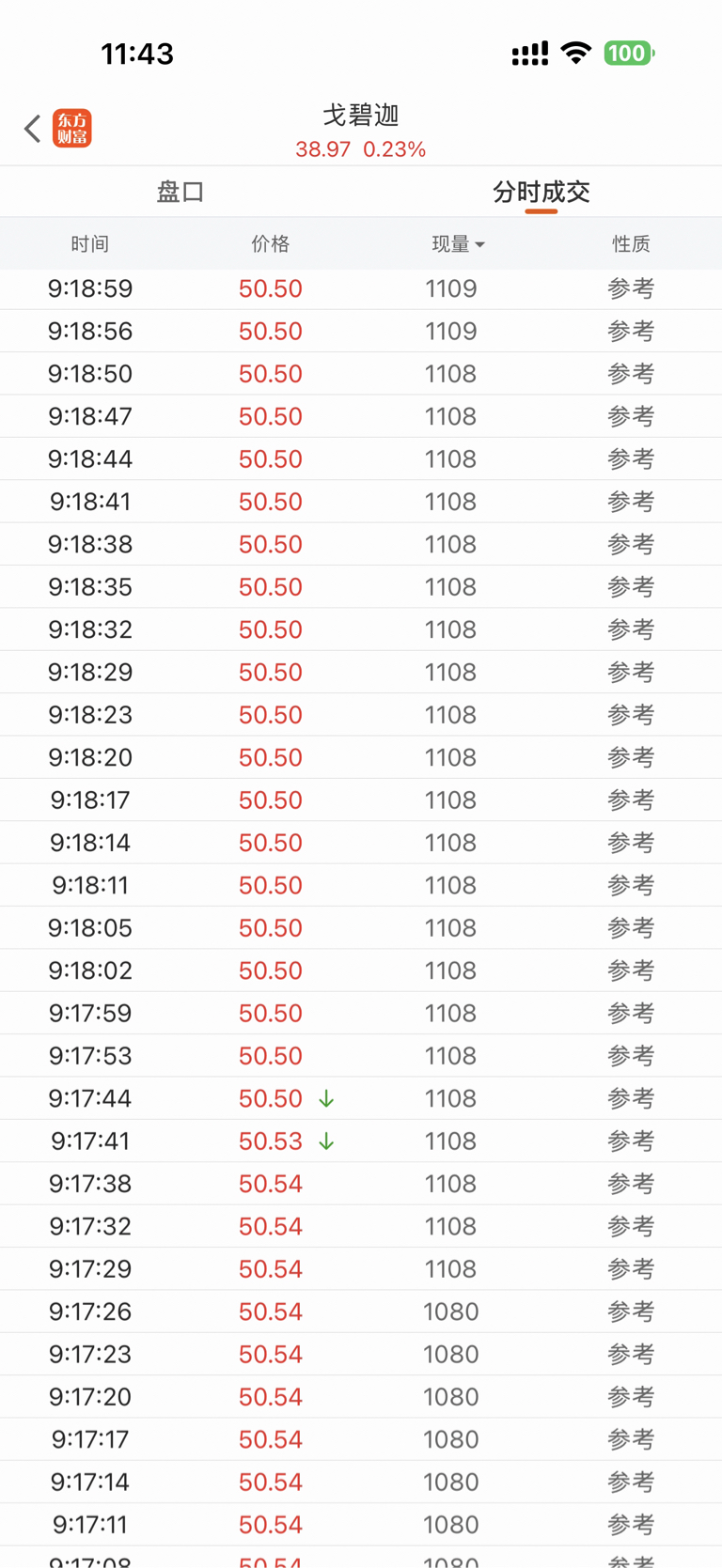This screenshot has width=722, height=1568.
Task: Tap the back arrow chevron
Action: (33, 129)
